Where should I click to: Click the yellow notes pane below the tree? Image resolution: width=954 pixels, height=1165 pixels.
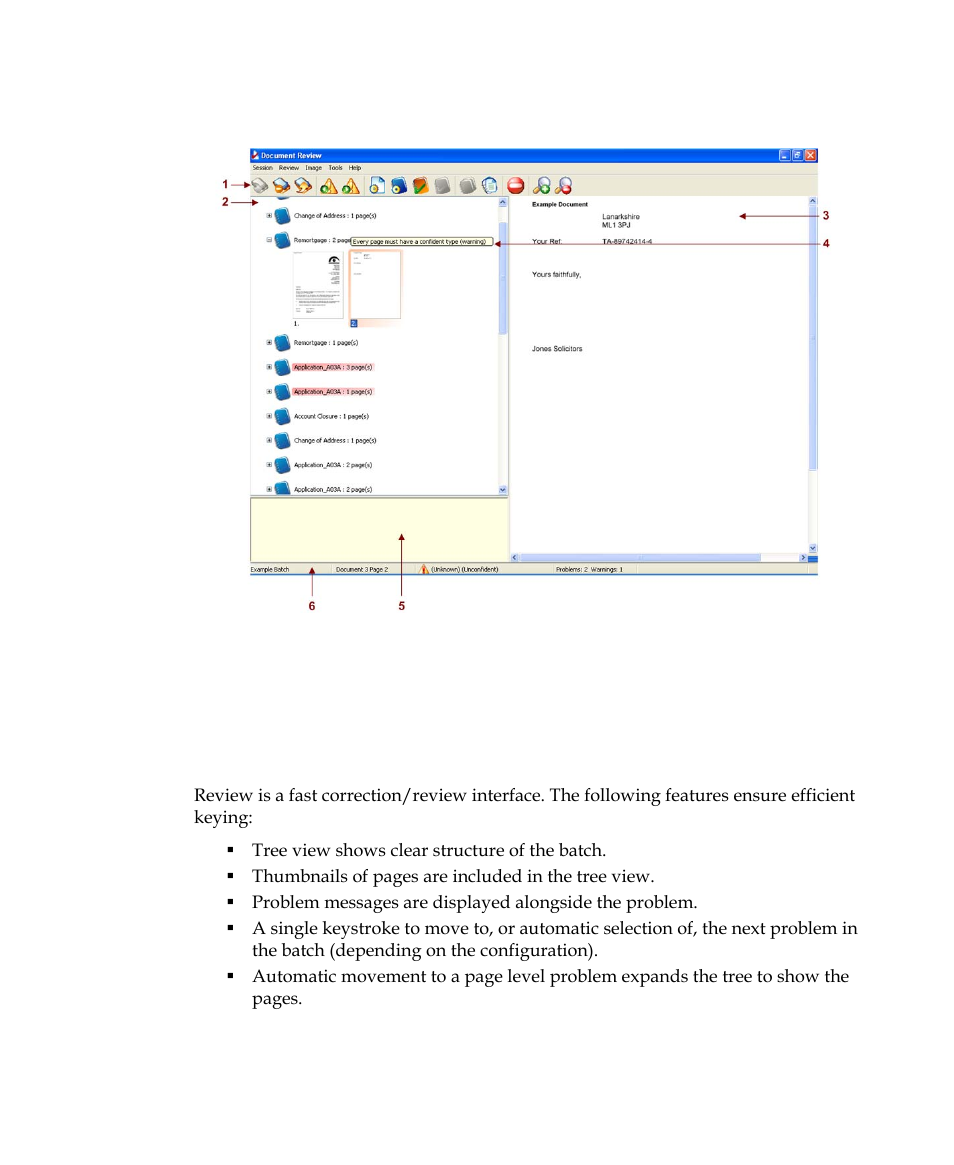pos(379,530)
